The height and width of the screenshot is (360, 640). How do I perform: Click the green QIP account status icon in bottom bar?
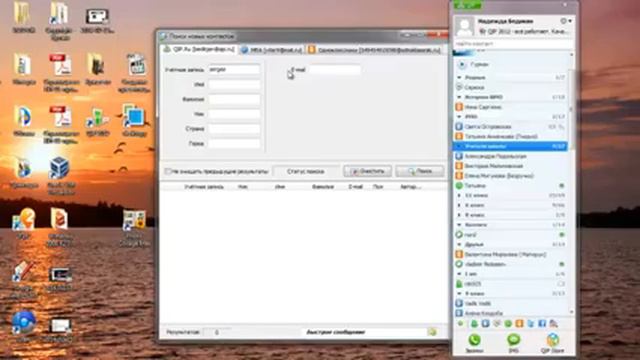[x=474, y=324]
